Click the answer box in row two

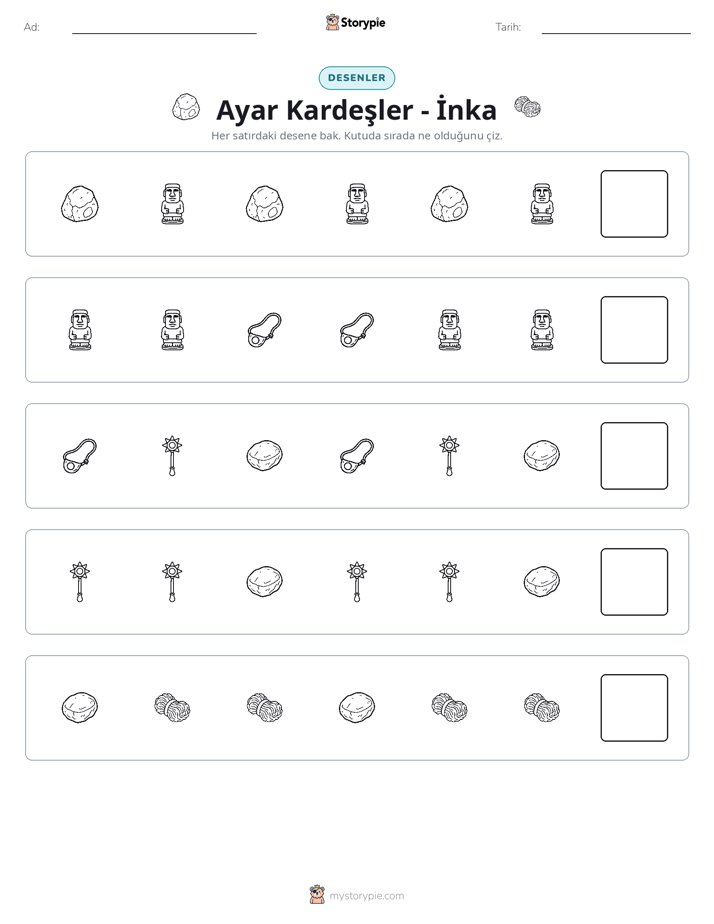point(634,330)
